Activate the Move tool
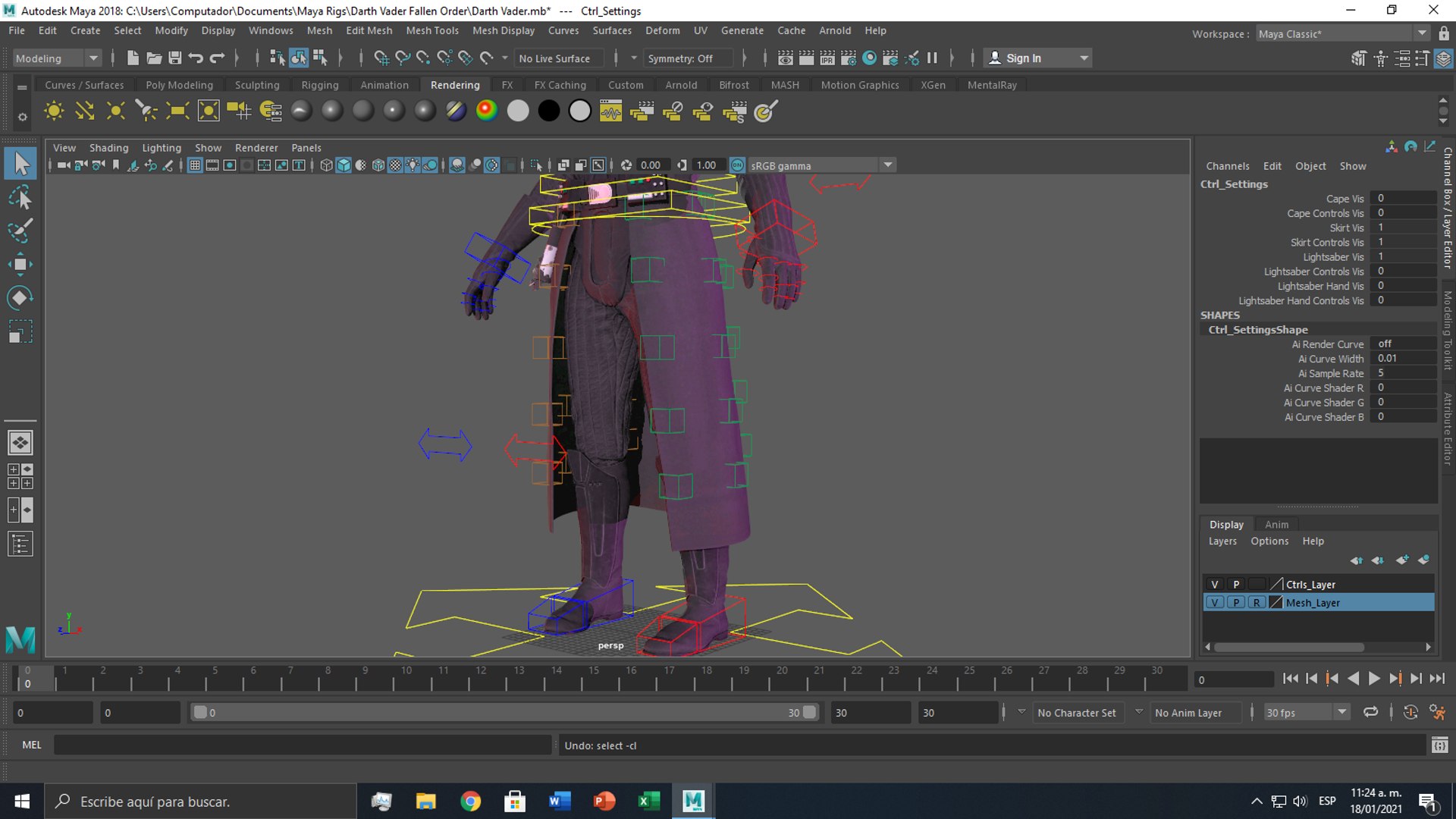Screen dimensions: 1456x819 tap(20, 264)
